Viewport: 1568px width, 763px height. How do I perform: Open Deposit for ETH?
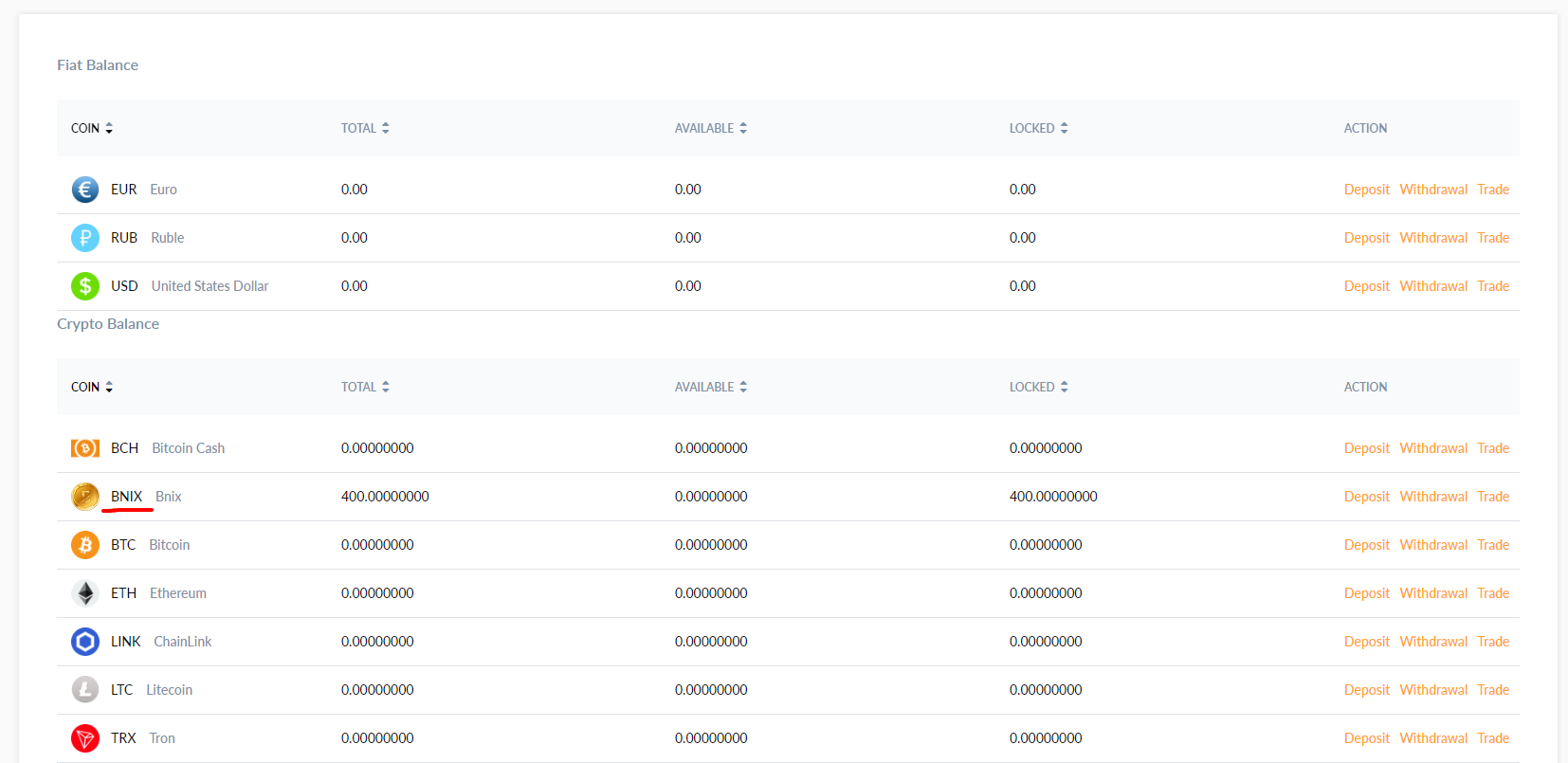click(x=1367, y=593)
